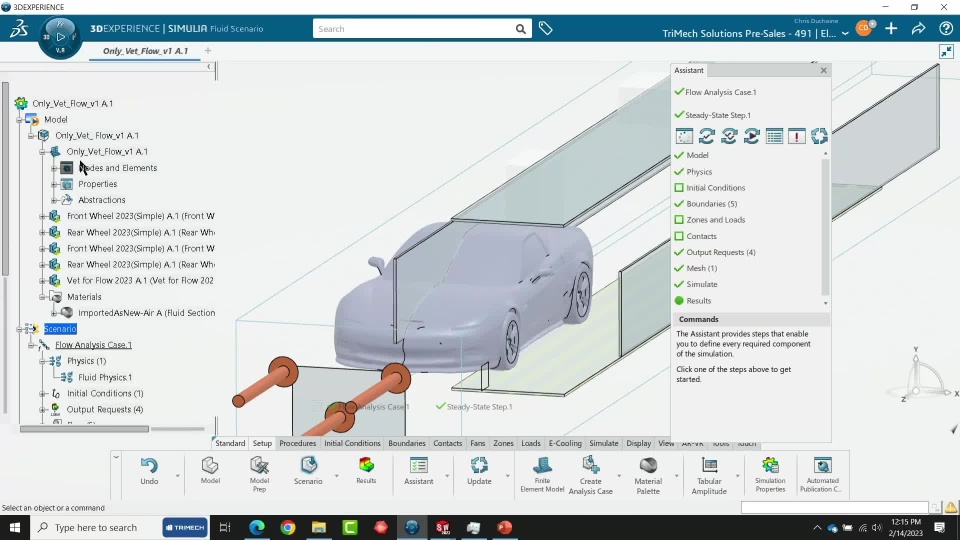Screen dimensions: 960x540
Task: Click the Assistant icon with arrows and play symbol
Action: pos(751,136)
